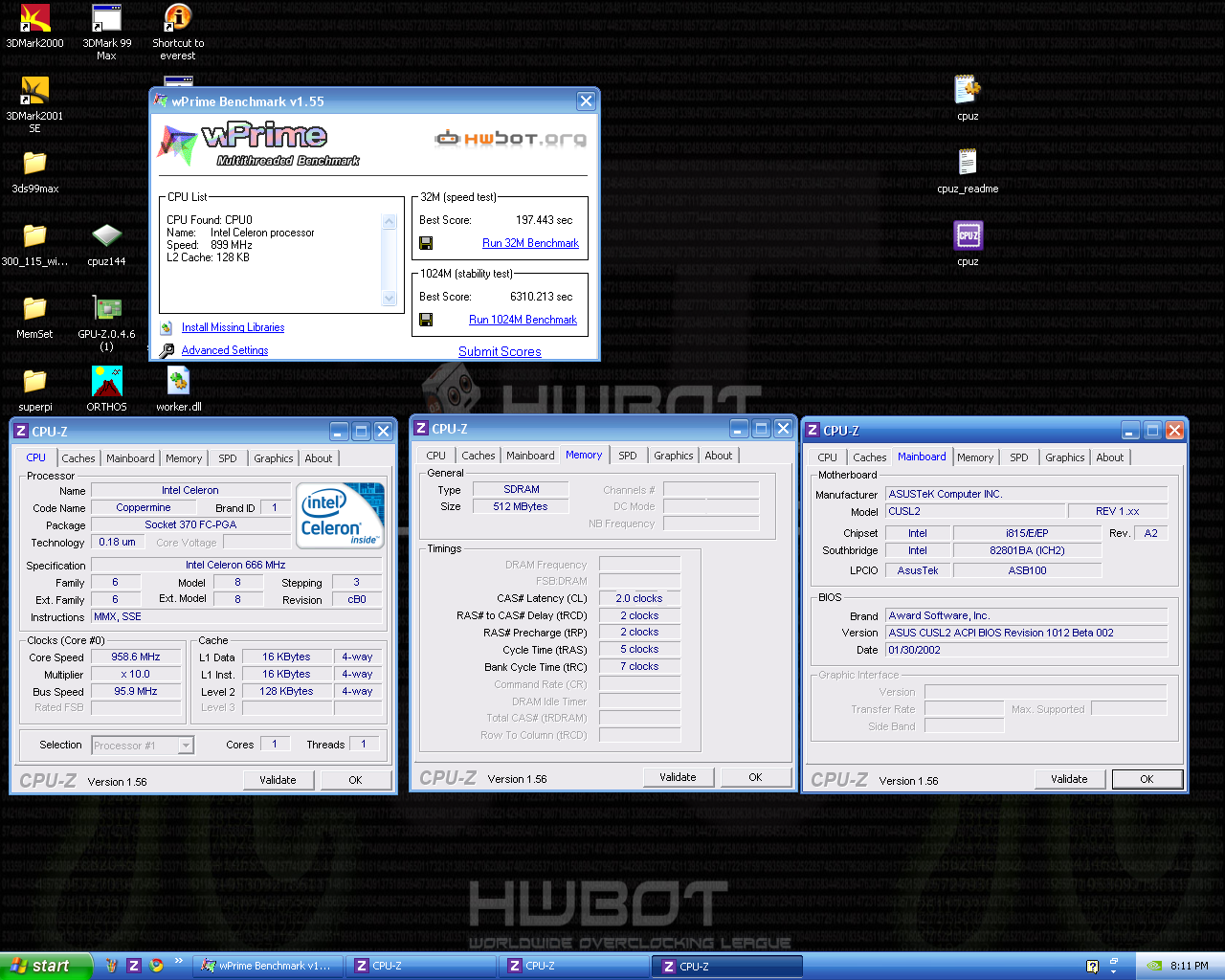The width and height of the screenshot is (1225, 980).
Task: Click Validate in the middle CPU-Z window
Action: coord(678,777)
